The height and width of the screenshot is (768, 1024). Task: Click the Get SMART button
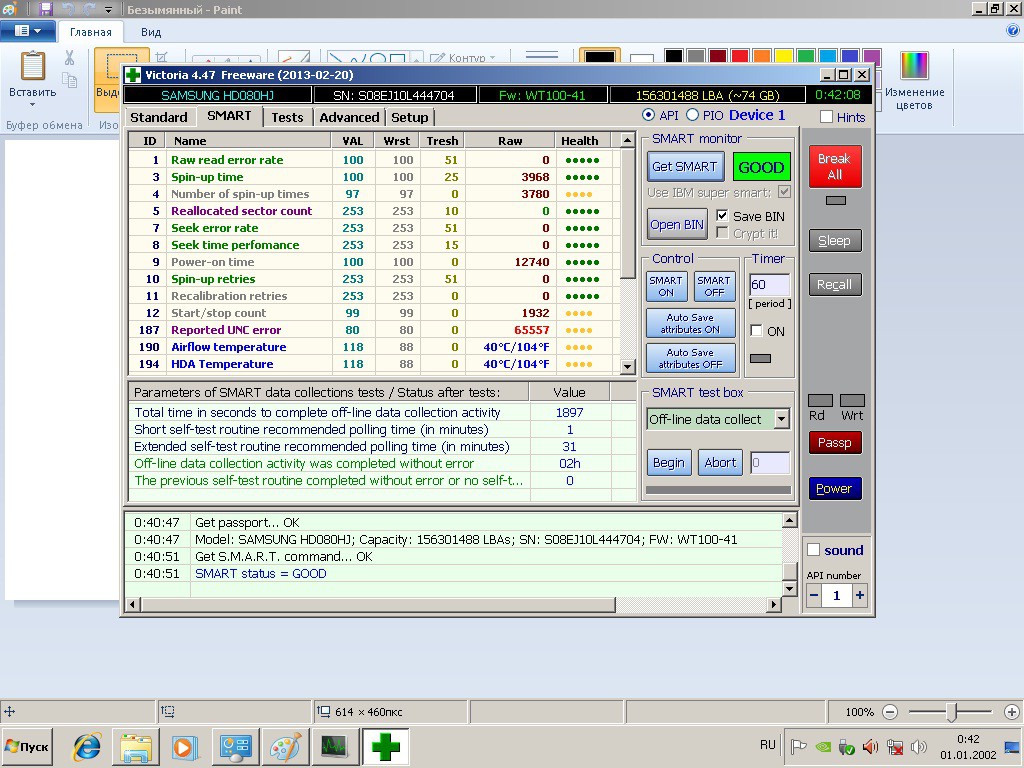684,167
